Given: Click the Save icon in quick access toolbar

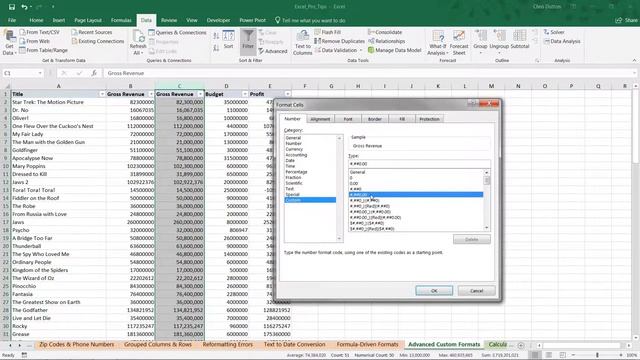Looking at the screenshot, I should 12,7.
